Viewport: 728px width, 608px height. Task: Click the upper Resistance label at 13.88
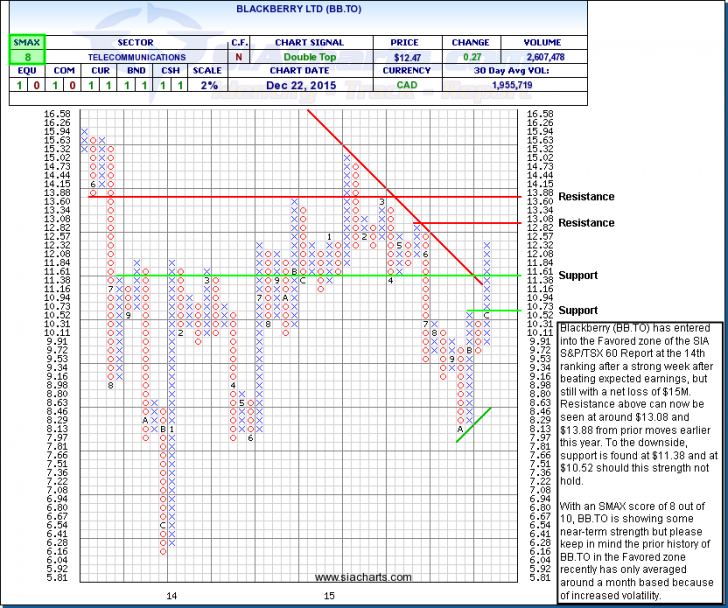[x=585, y=197]
